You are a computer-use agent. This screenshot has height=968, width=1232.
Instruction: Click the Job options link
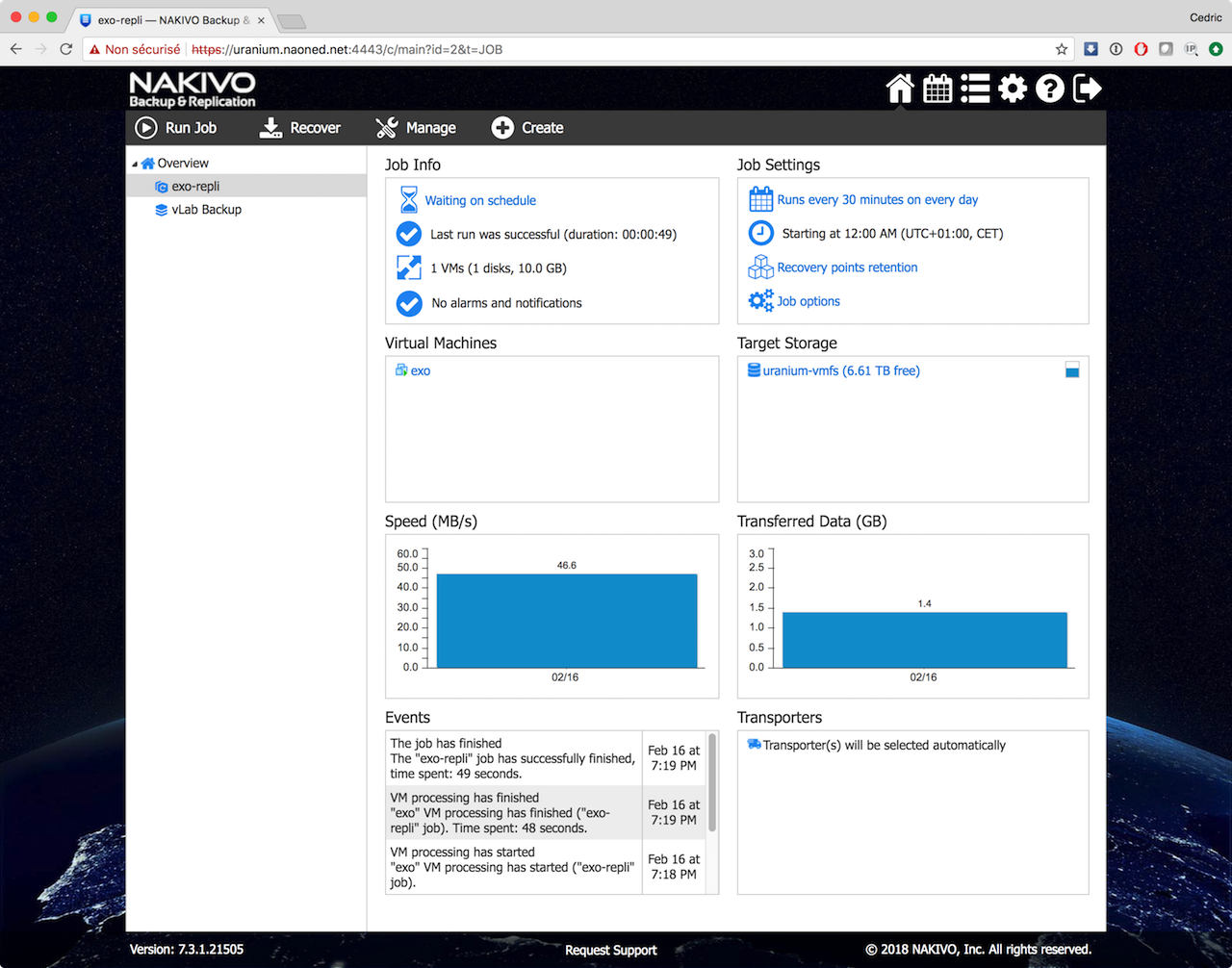point(808,301)
